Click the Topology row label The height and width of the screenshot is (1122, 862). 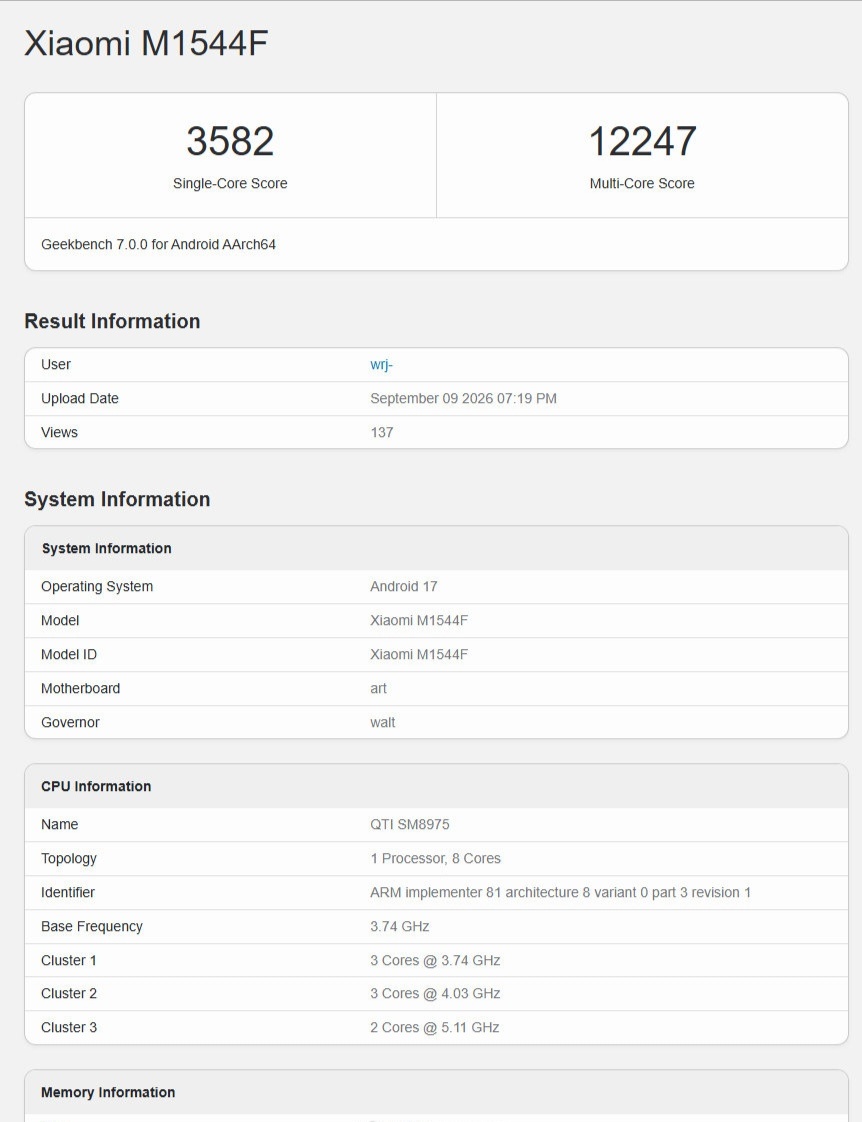coord(69,858)
